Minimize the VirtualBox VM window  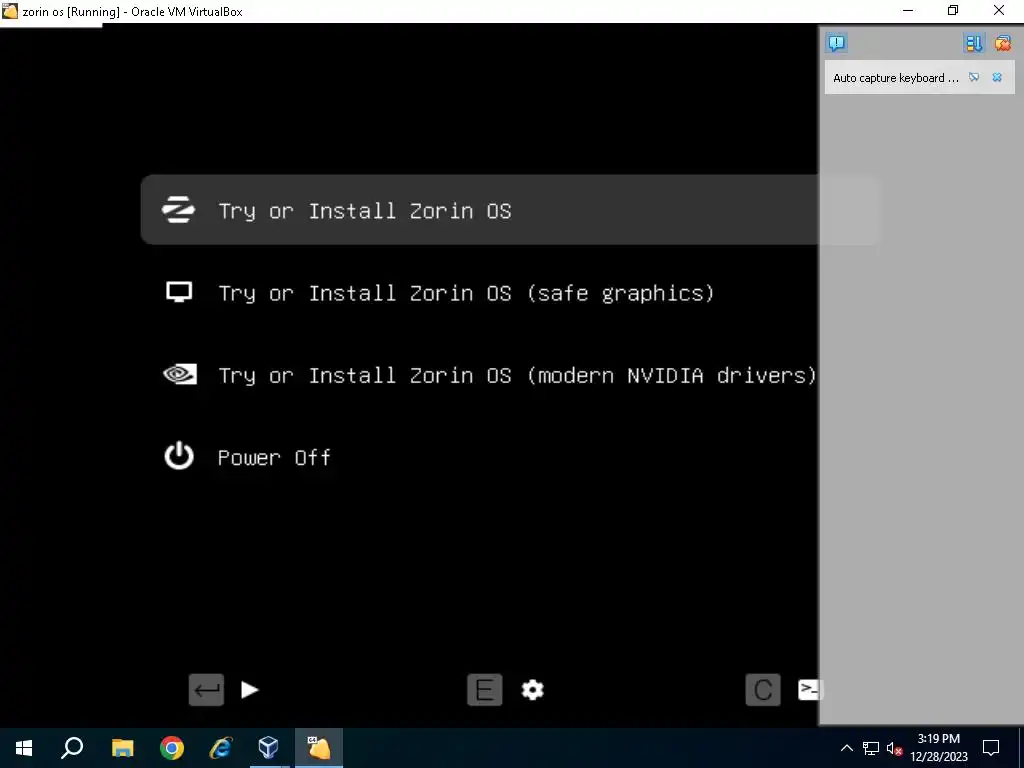click(x=908, y=10)
